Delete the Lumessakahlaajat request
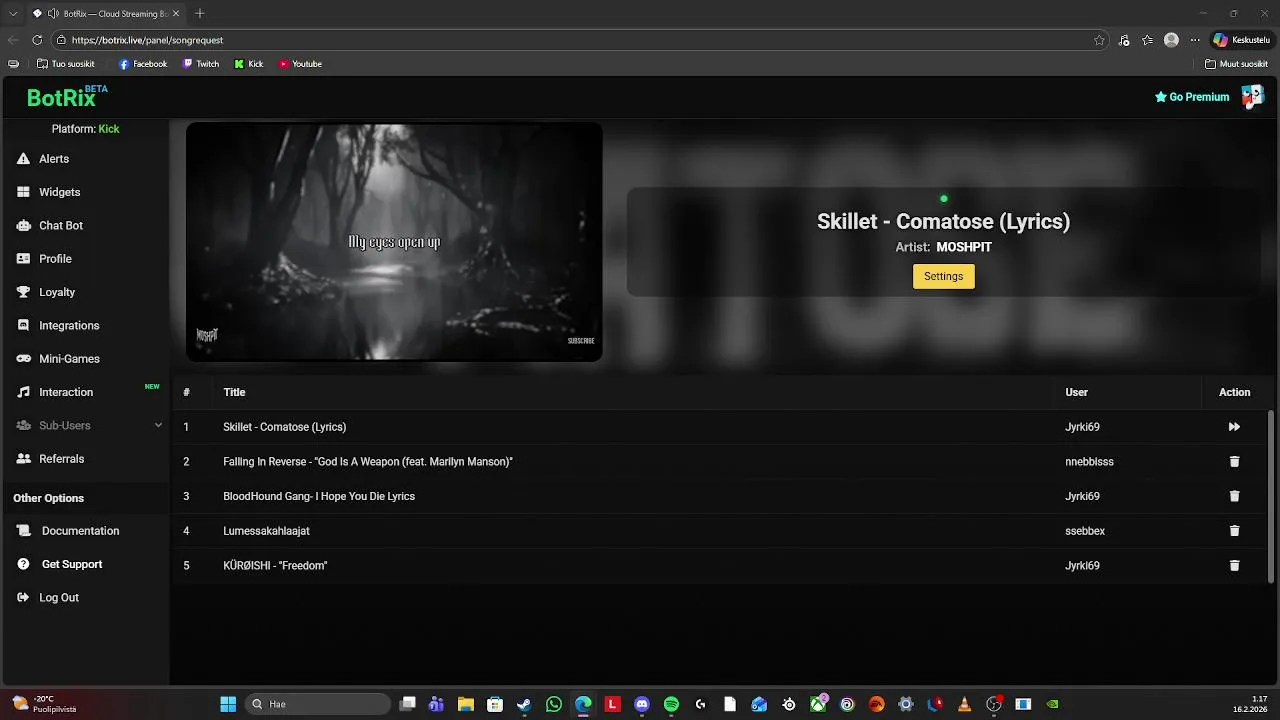Image resolution: width=1280 pixels, height=720 pixels. pos(1234,531)
